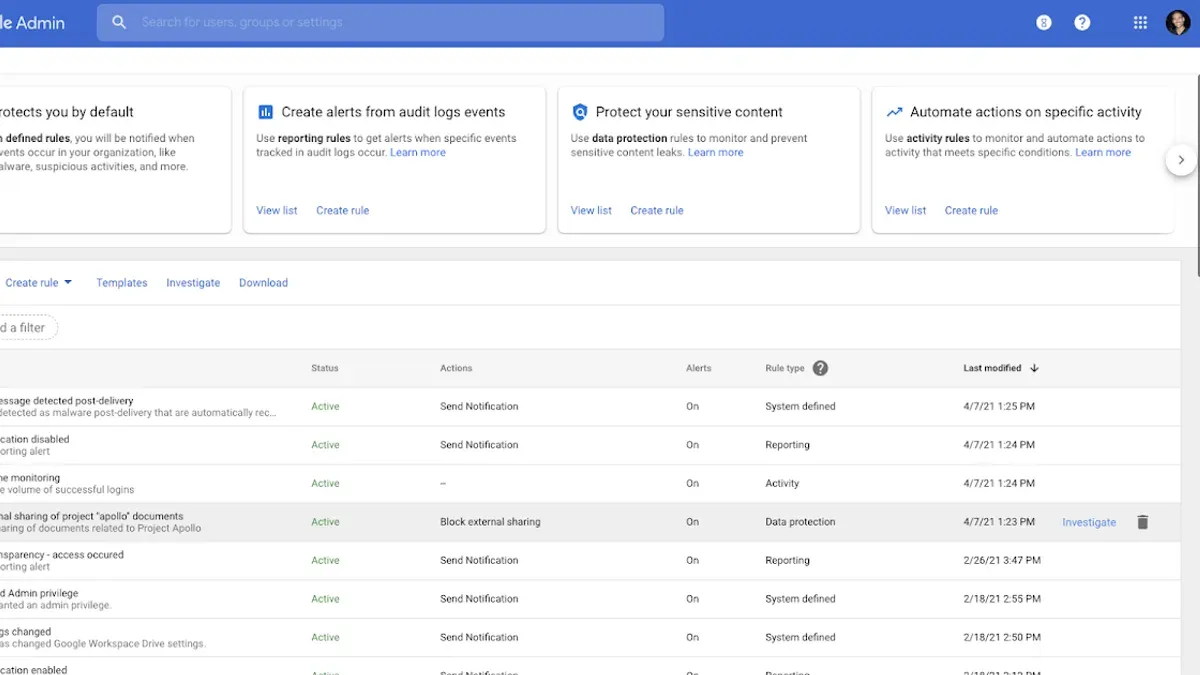Open Learn more for data protection rules
This screenshot has width=1200, height=675.
pos(716,152)
